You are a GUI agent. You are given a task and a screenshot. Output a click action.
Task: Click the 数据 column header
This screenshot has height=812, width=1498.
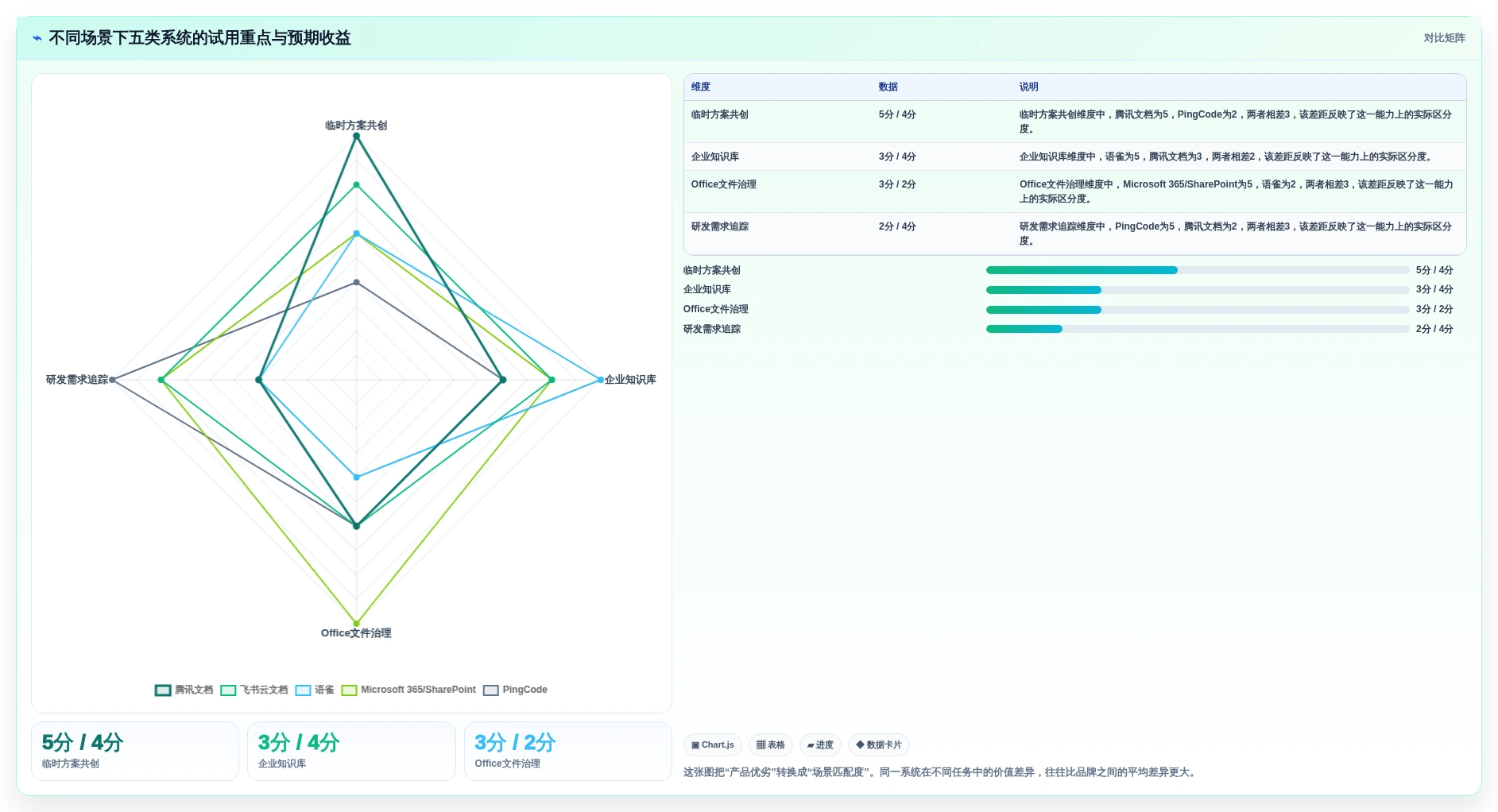point(888,87)
